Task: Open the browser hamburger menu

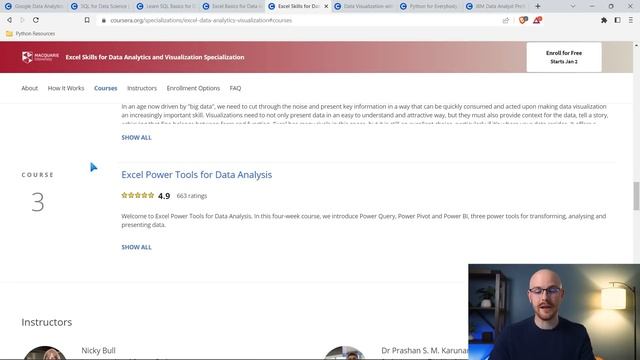Action: coord(631,20)
